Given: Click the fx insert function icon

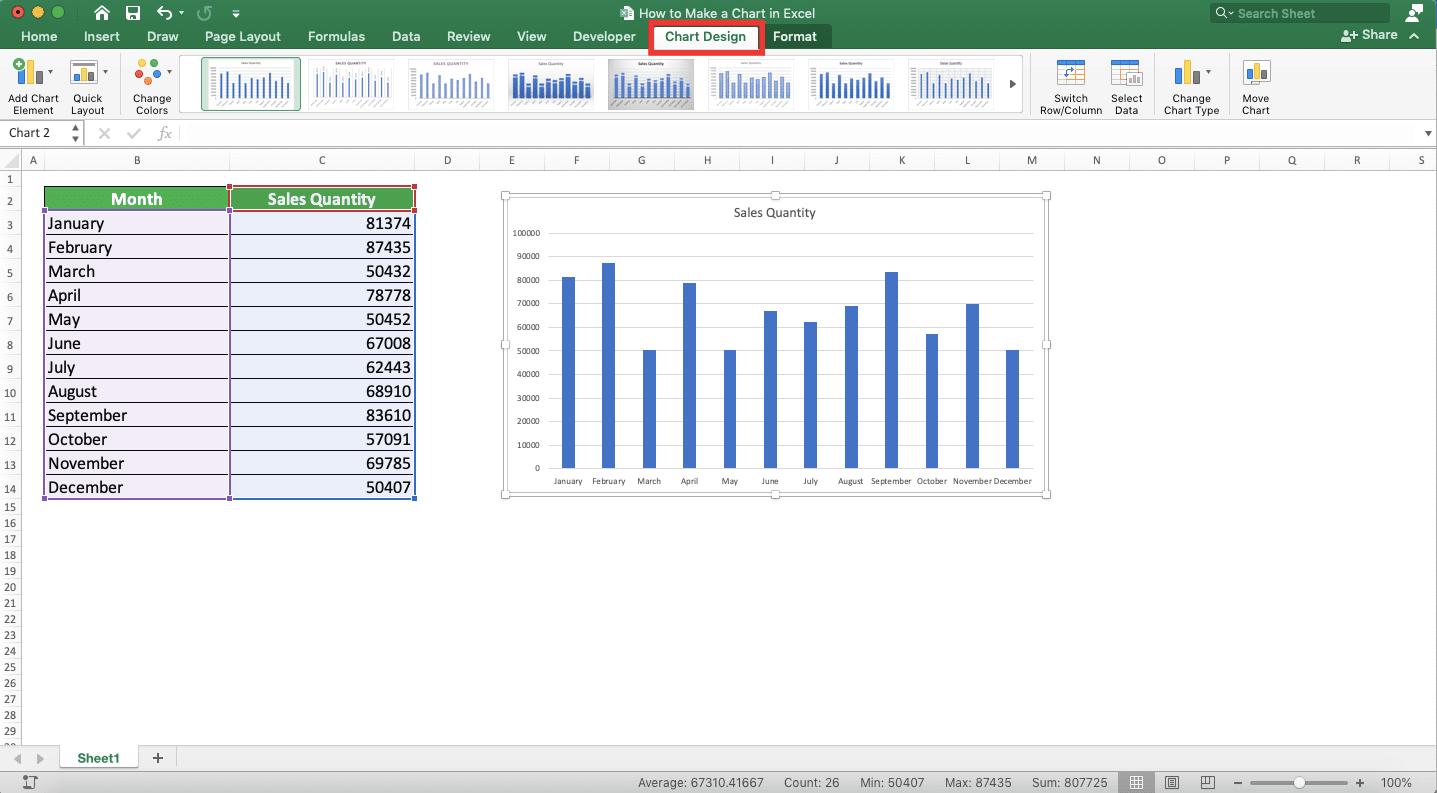Looking at the screenshot, I should point(165,133).
